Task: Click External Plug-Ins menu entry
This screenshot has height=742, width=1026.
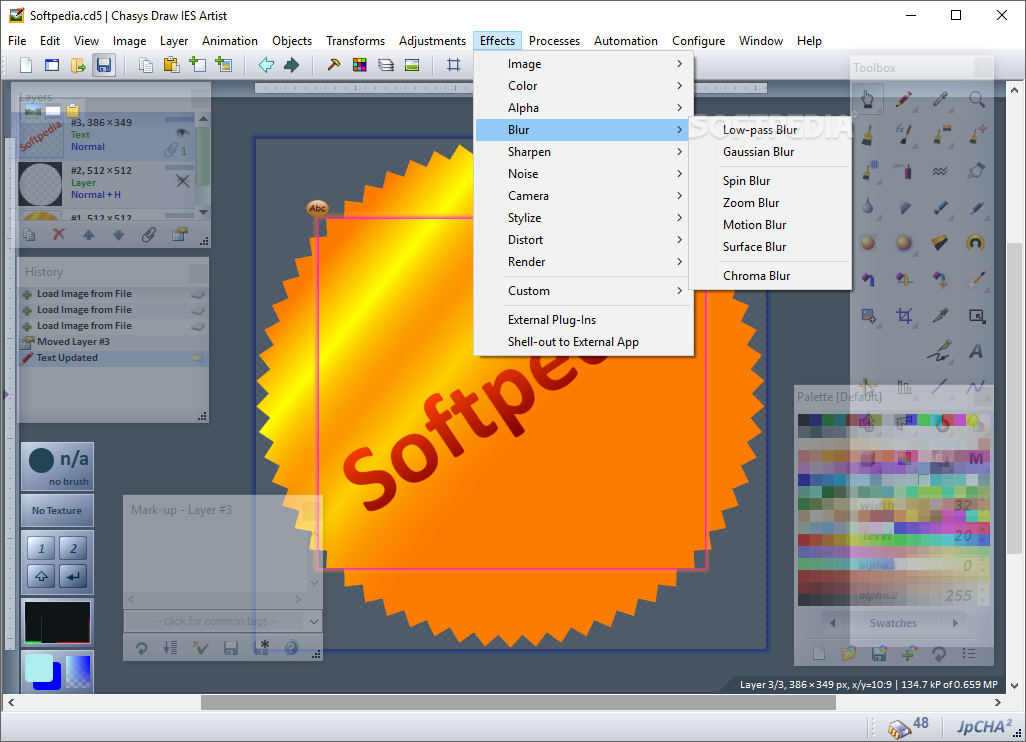Action: 552,320
